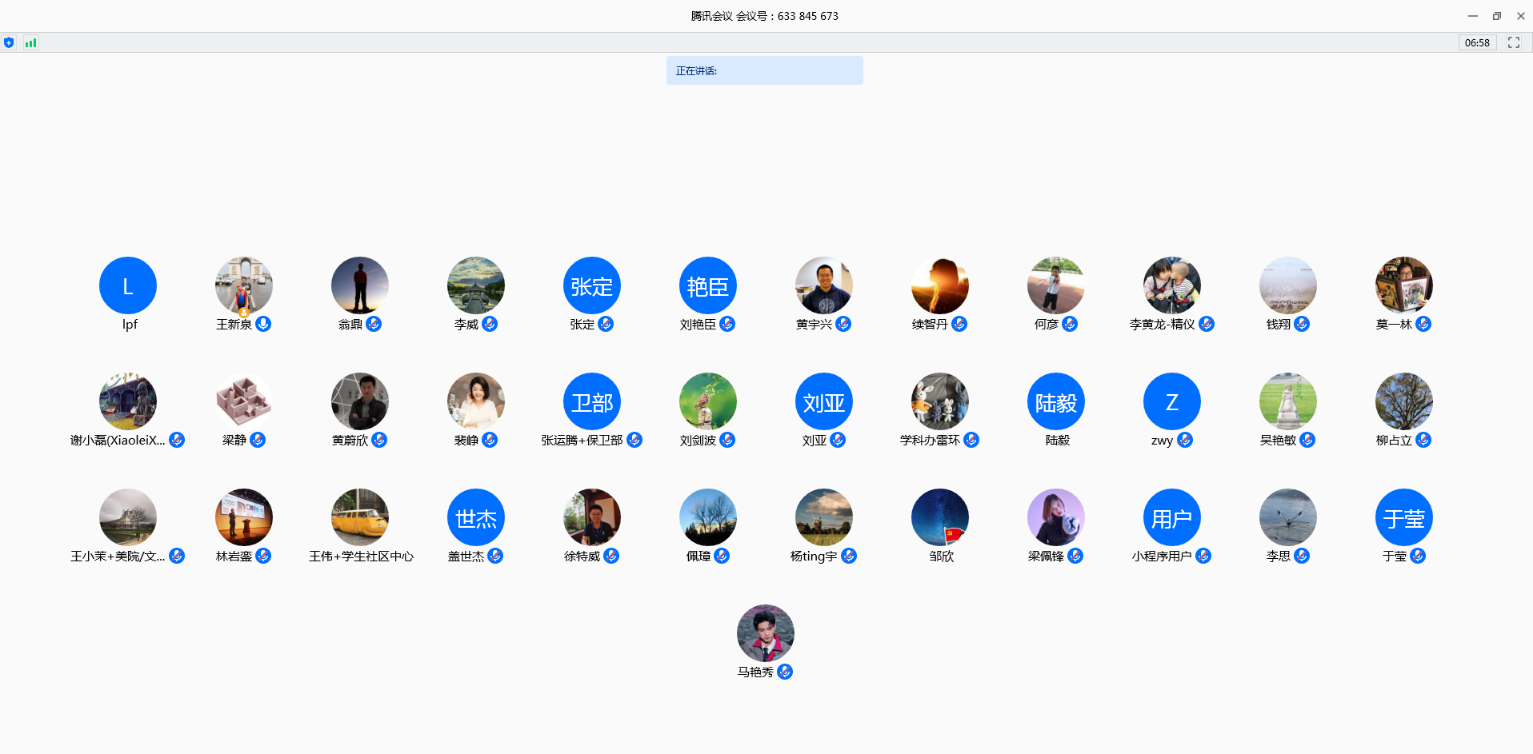Click the microphone icon beside 王新泉
Image resolution: width=1533 pixels, height=754 pixels.
(x=263, y=324)
